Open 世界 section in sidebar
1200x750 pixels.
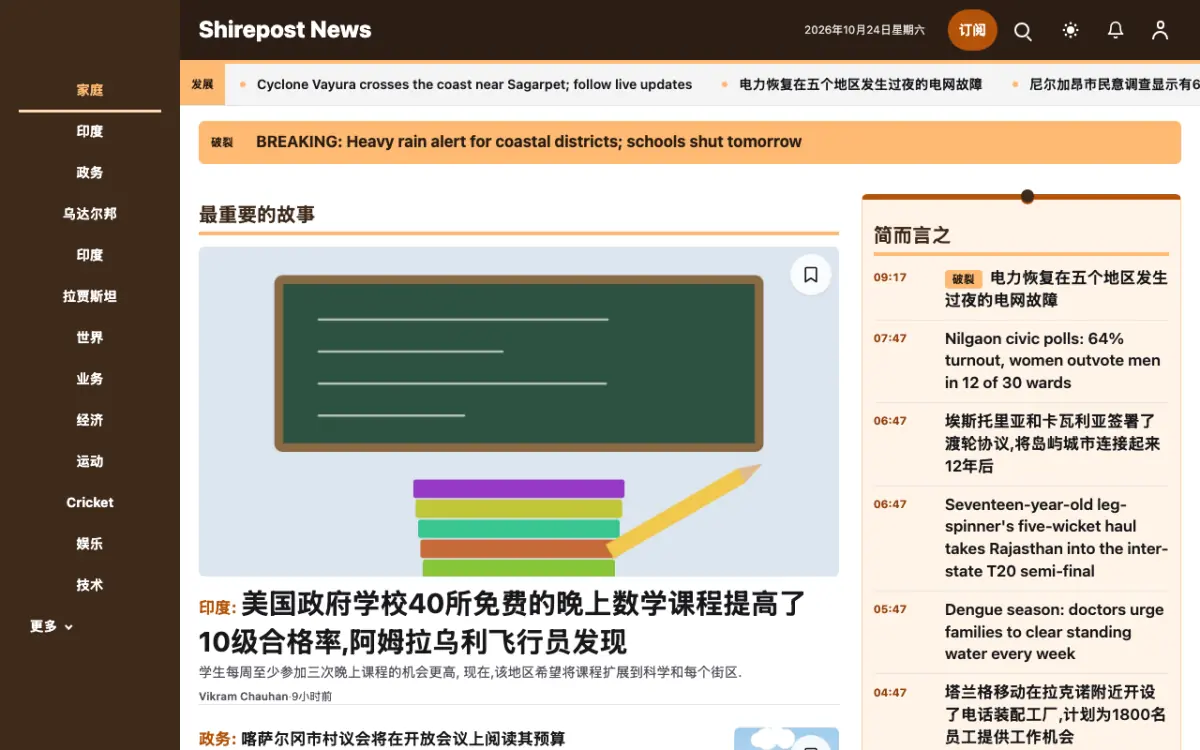90,338
